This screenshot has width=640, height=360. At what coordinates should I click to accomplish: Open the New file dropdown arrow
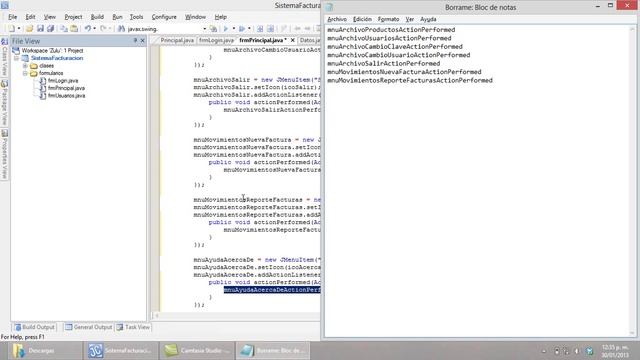(19, 29)
